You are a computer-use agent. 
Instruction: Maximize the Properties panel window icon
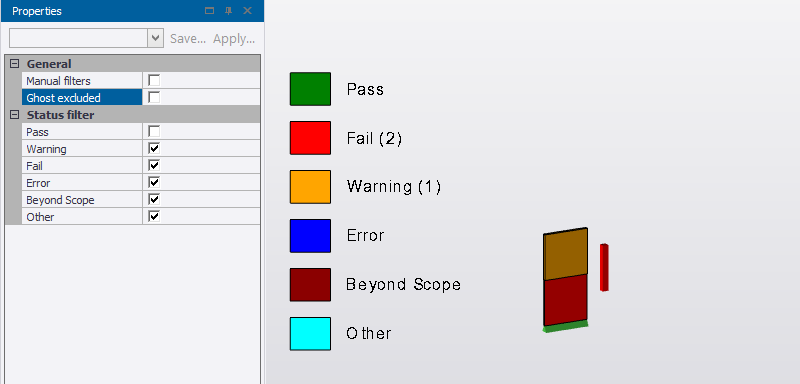(209, 11)
